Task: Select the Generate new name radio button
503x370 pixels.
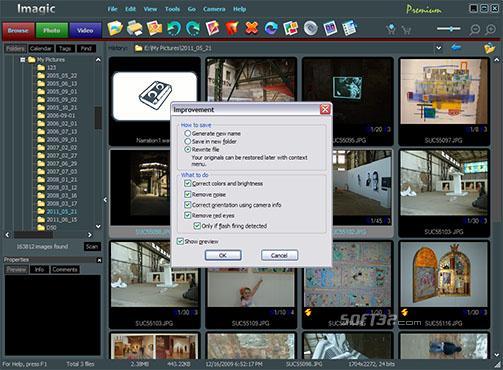Action: (188, 133)
